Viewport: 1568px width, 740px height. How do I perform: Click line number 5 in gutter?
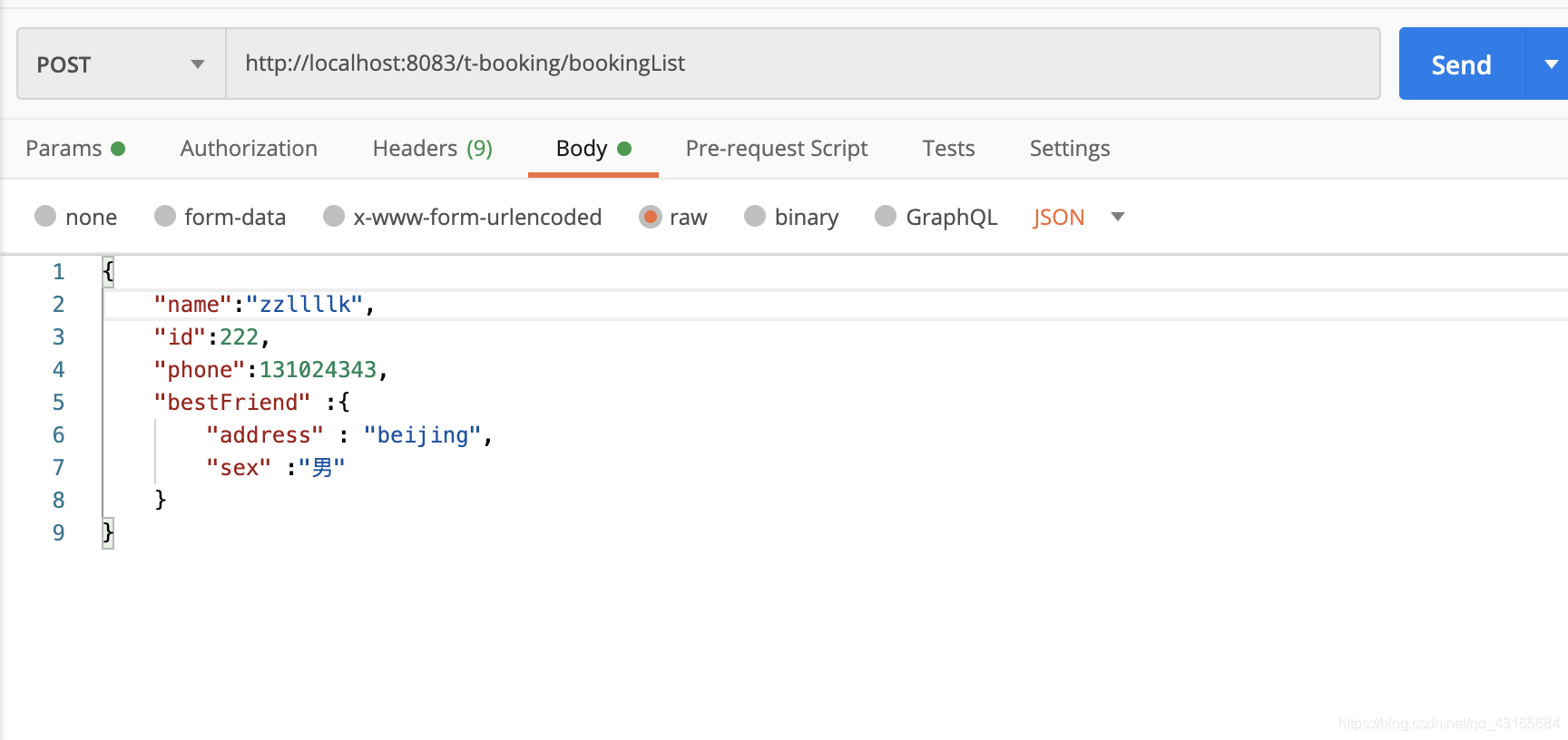point(58,402)
